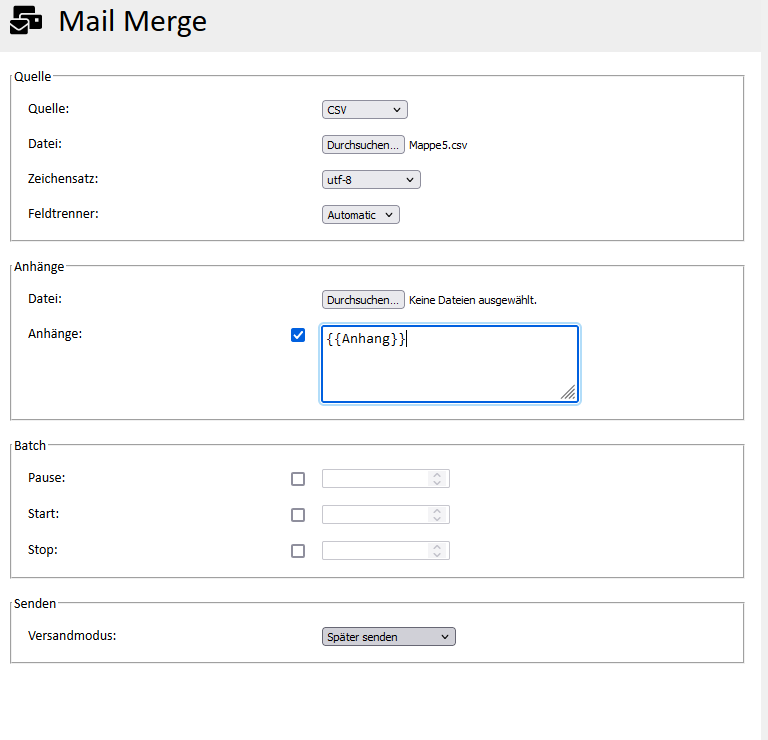Tick the Stop checkbox
Screen dimensions: 768x740
point(298,551)
